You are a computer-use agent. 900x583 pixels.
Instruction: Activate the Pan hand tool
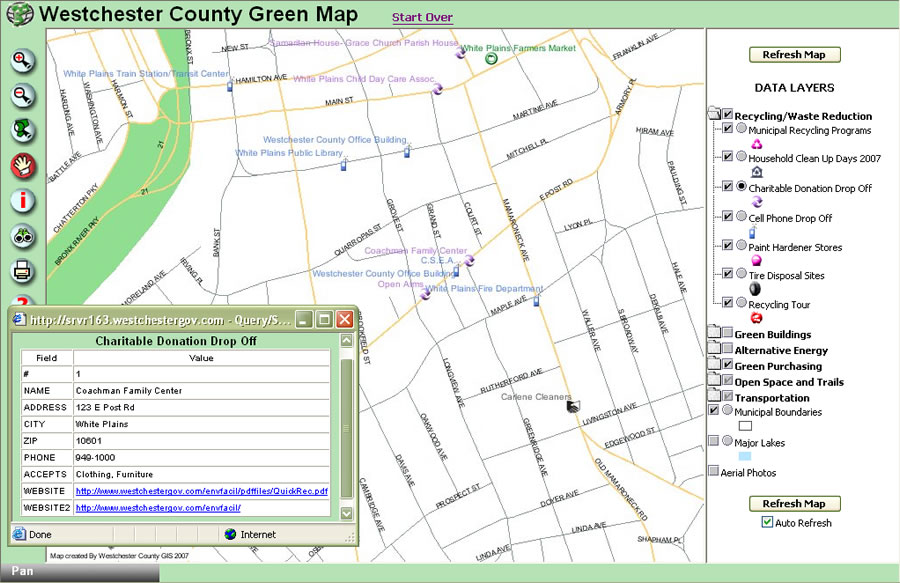[22, 166]
